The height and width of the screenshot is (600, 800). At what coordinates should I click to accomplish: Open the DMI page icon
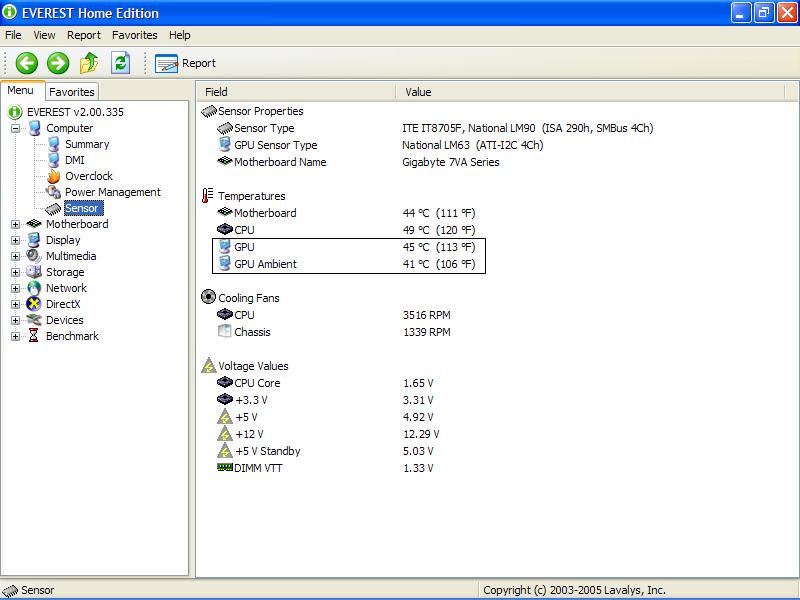(x=54, y=160)
